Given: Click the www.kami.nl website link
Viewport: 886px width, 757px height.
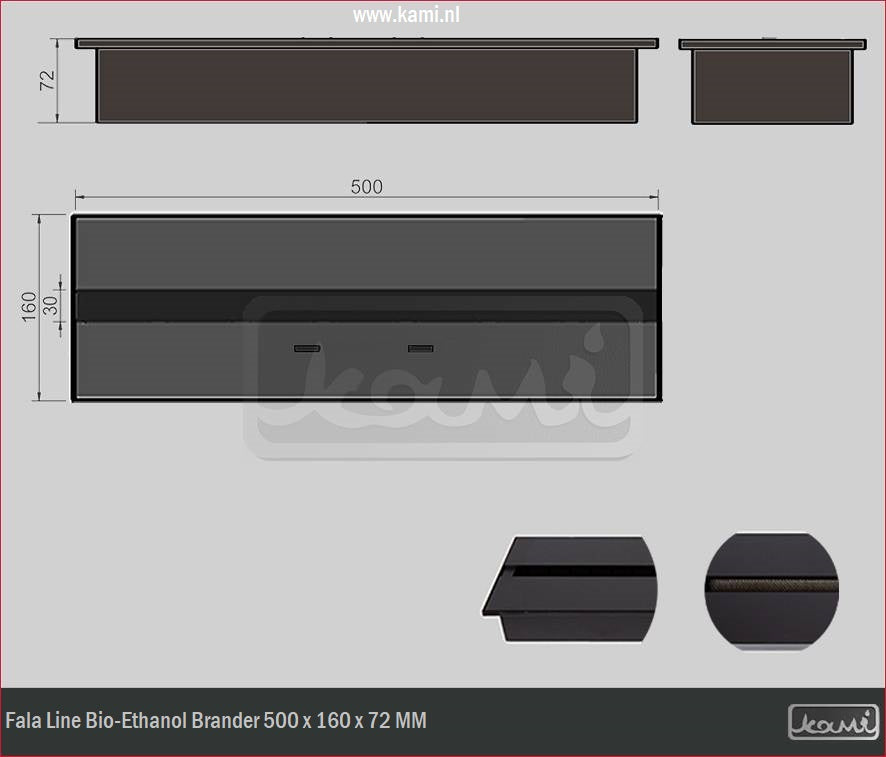Looking at the screenshot, I should tap(406, 15).
